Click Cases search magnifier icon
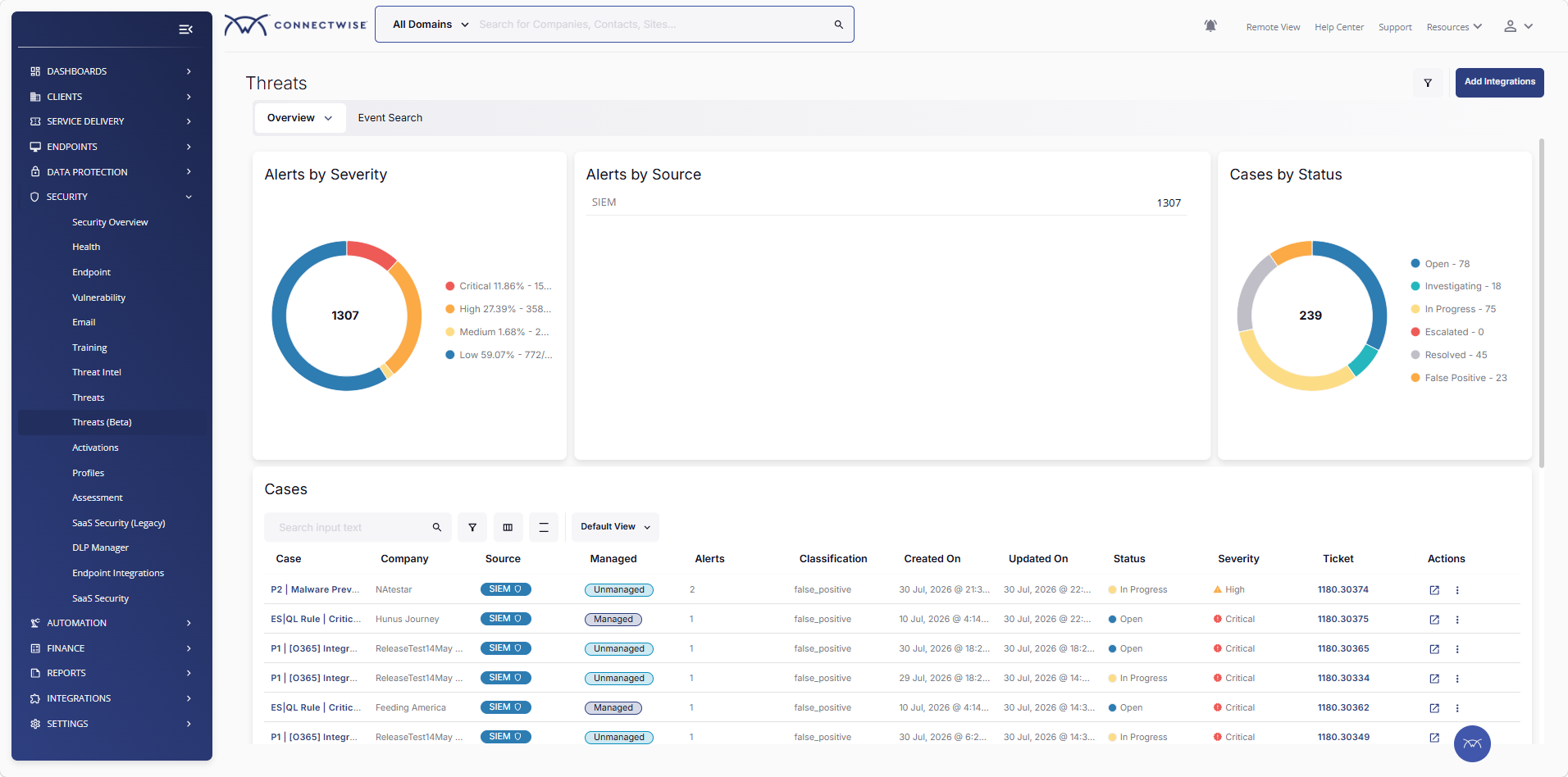1568x777 pixels. pos(437,527)
